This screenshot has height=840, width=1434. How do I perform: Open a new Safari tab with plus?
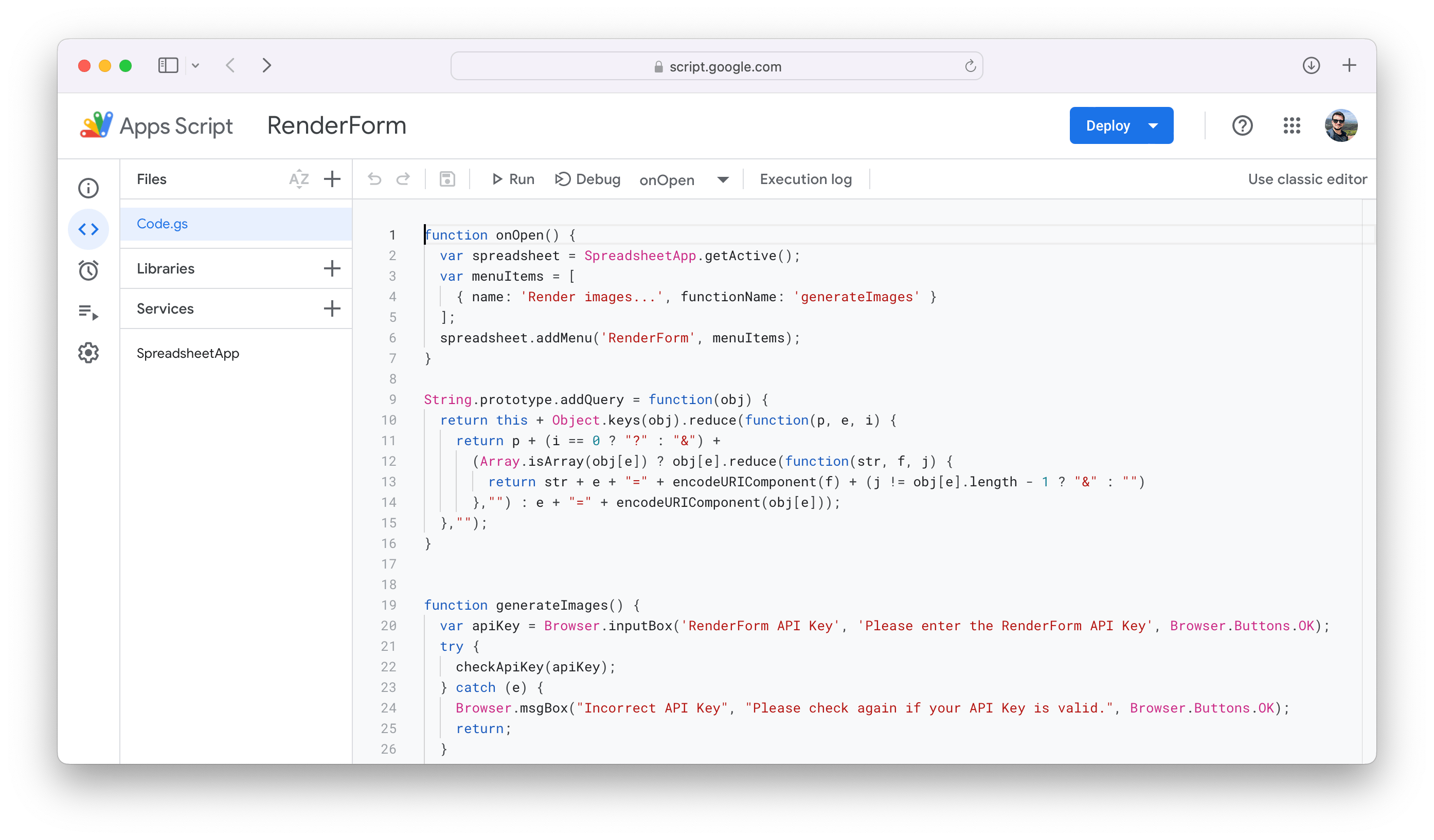[x=1349, y=65]
